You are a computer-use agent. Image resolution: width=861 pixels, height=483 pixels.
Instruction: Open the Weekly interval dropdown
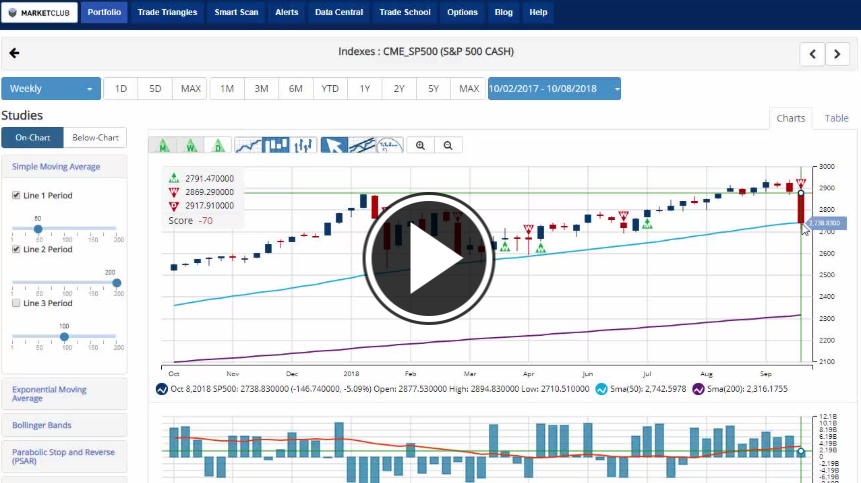click(51, 89)
